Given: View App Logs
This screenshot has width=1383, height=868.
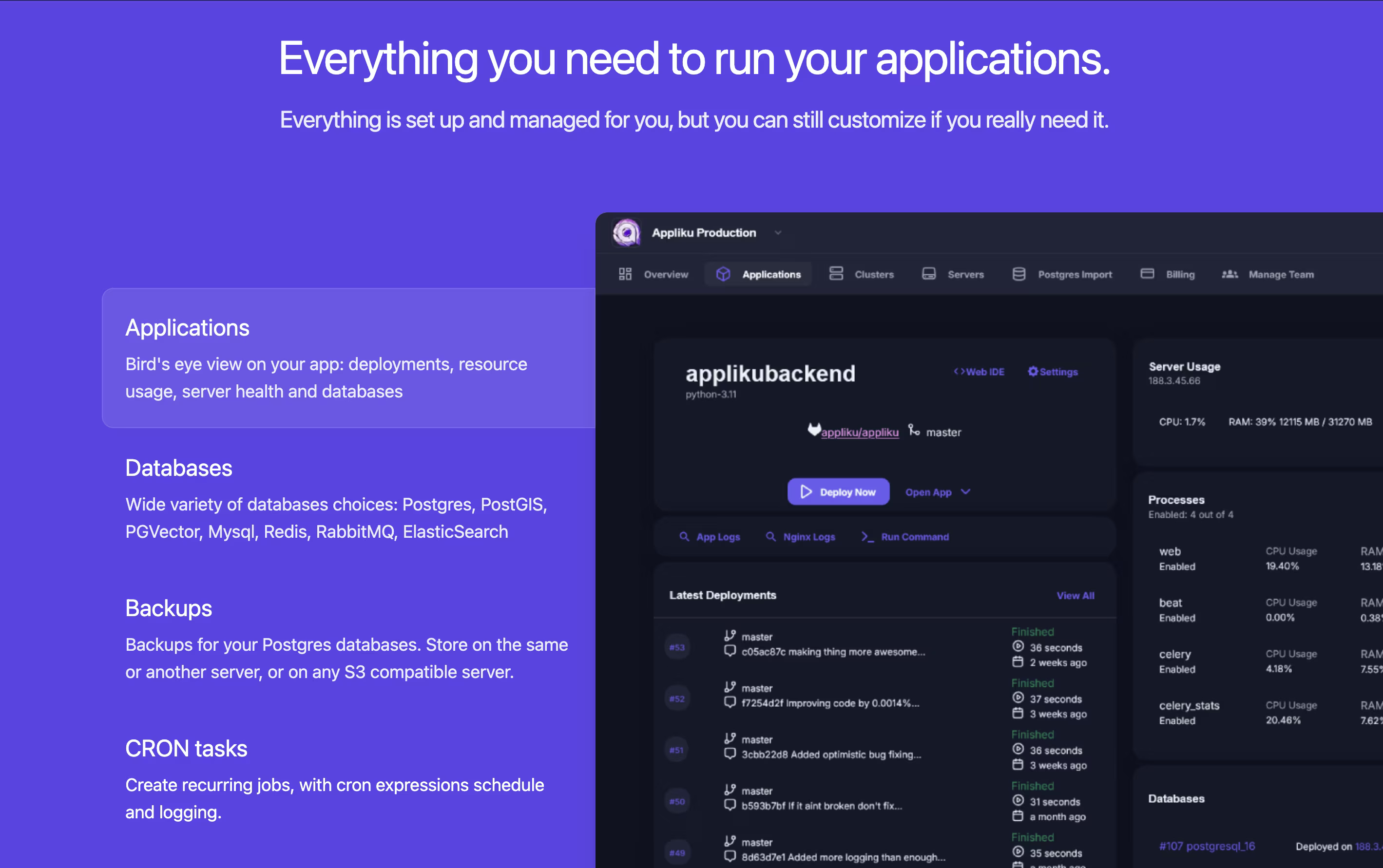Looking at the screenshot, I should tap(710, 537).
